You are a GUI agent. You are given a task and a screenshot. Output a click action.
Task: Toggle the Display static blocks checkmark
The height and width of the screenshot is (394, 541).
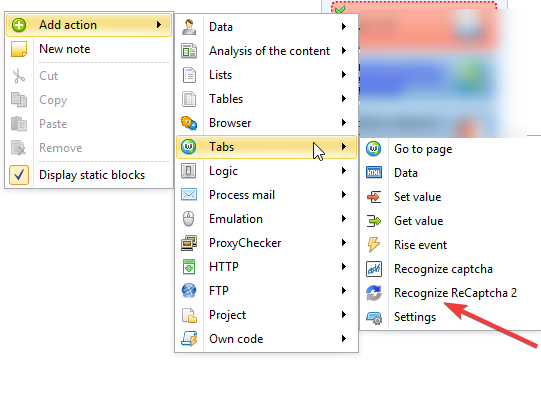[19, 175]
